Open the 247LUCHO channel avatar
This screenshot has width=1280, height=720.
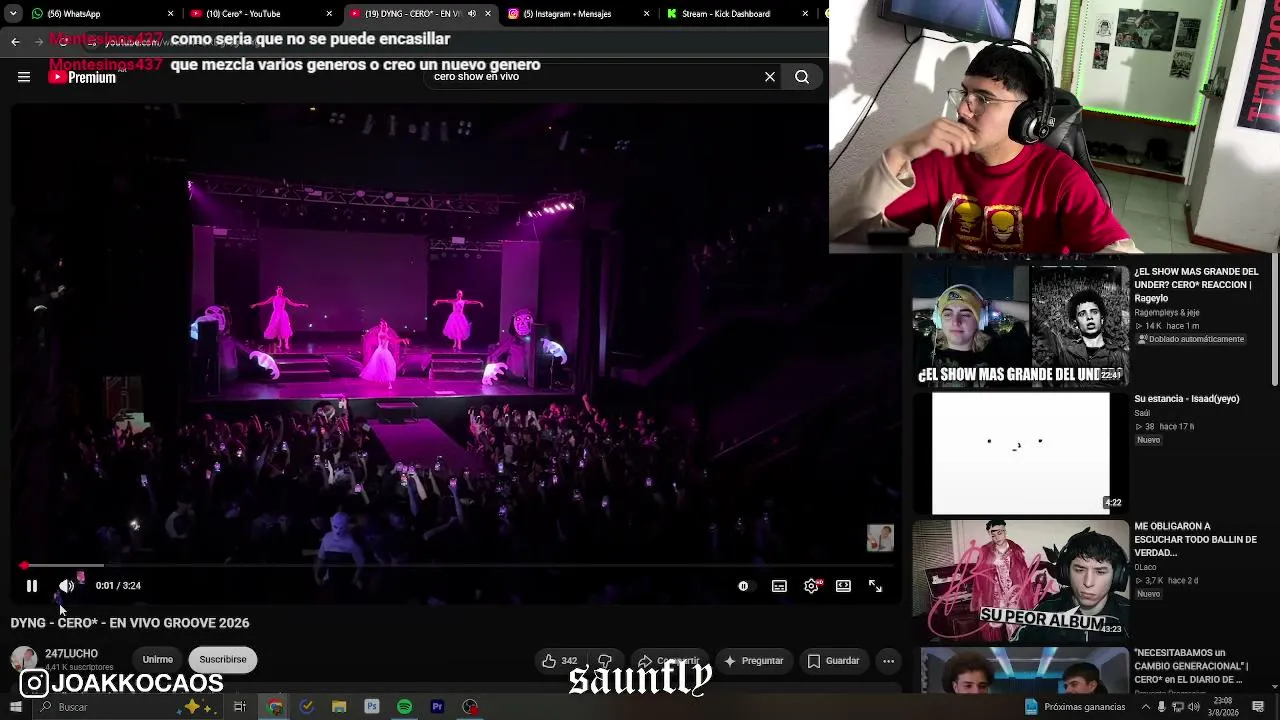[x=24, y=660]
